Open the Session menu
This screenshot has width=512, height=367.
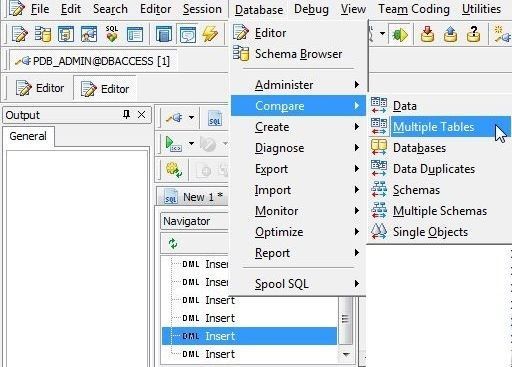click(x=202, y=9)
